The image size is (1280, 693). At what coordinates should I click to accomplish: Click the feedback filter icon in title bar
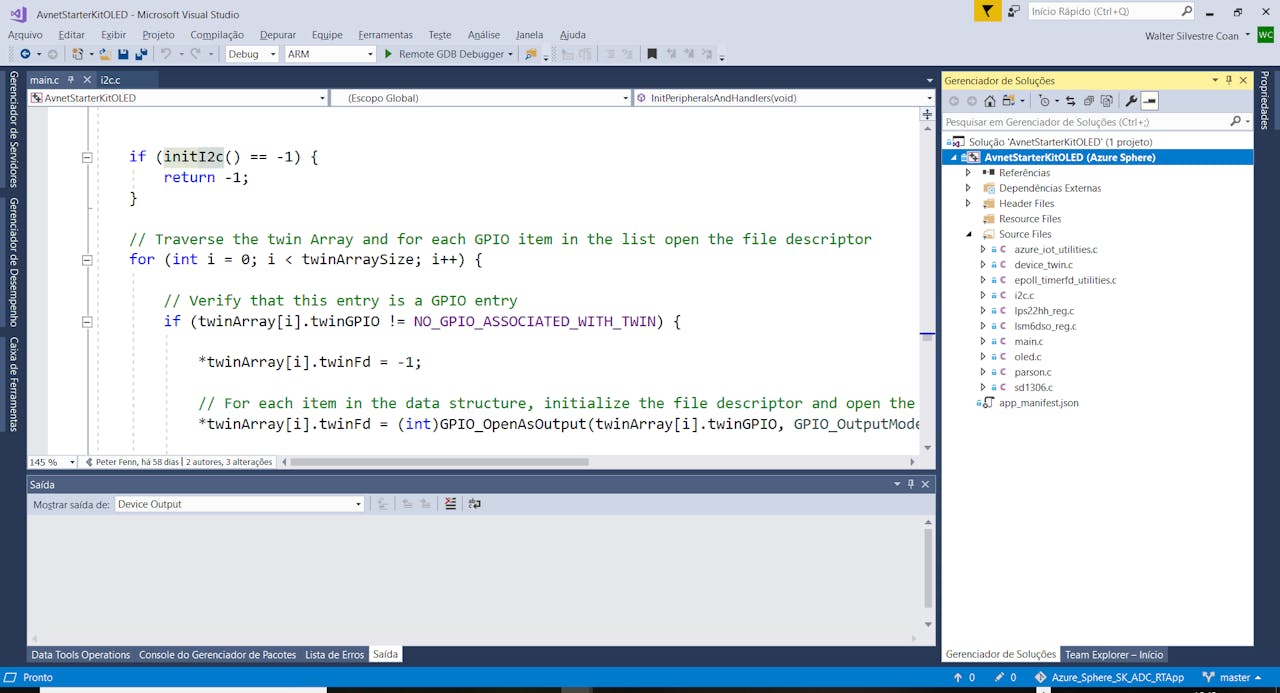[x=987, y=11]
